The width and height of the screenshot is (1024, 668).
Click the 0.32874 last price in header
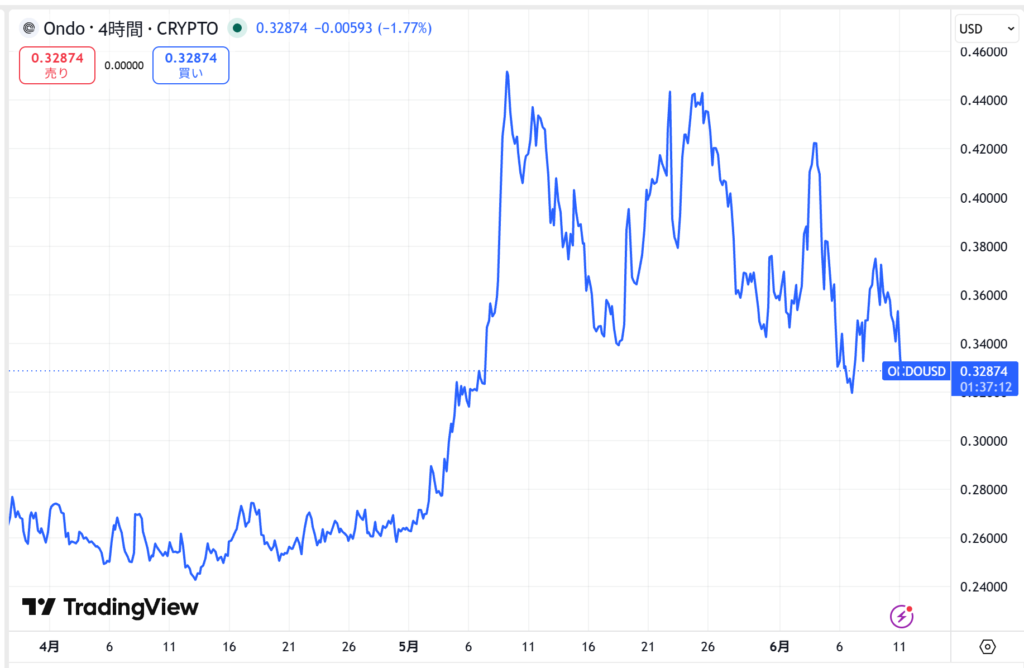(x=281, y=28)
